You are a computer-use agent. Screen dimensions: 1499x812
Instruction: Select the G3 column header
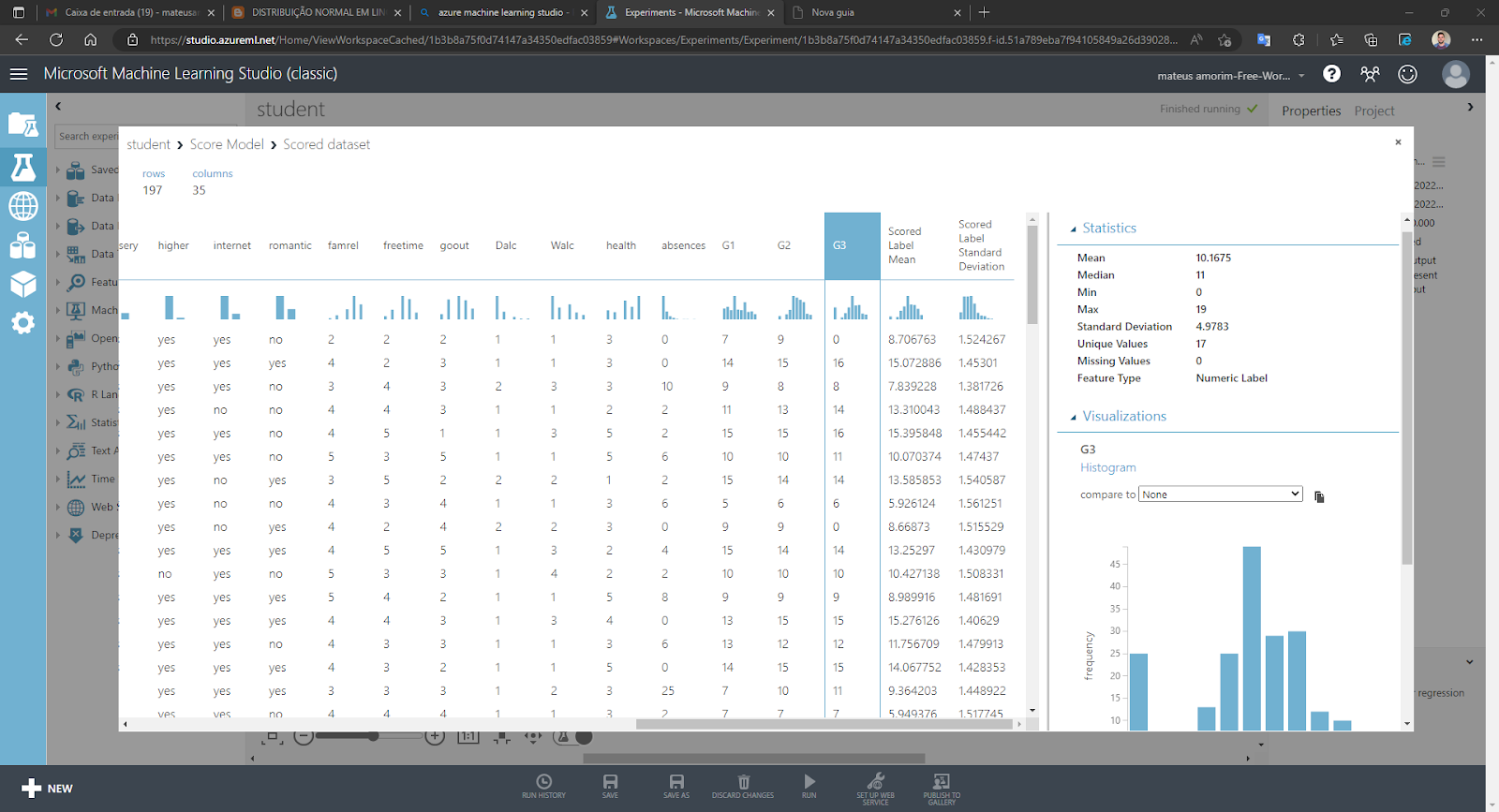point(853,245)
